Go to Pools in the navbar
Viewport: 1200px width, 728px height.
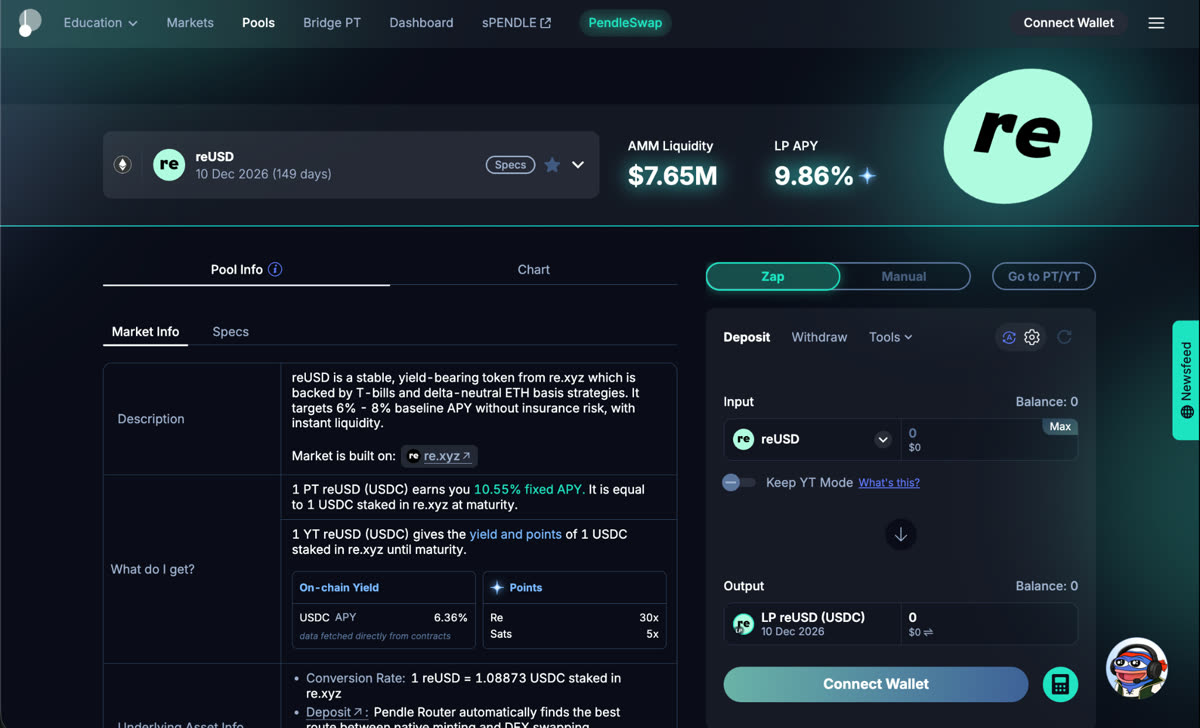[x=258, y=23]
